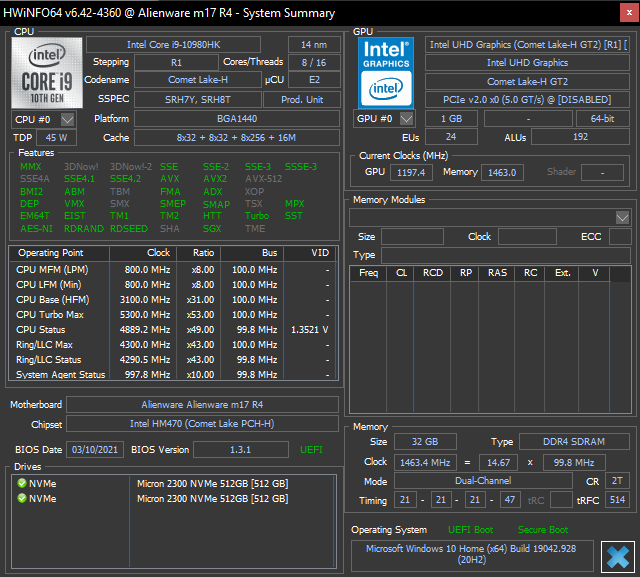Close the summary with the blue X button
Image resolution: width=640 pixels, height=577 pixels.
click(x=618, y=555)
